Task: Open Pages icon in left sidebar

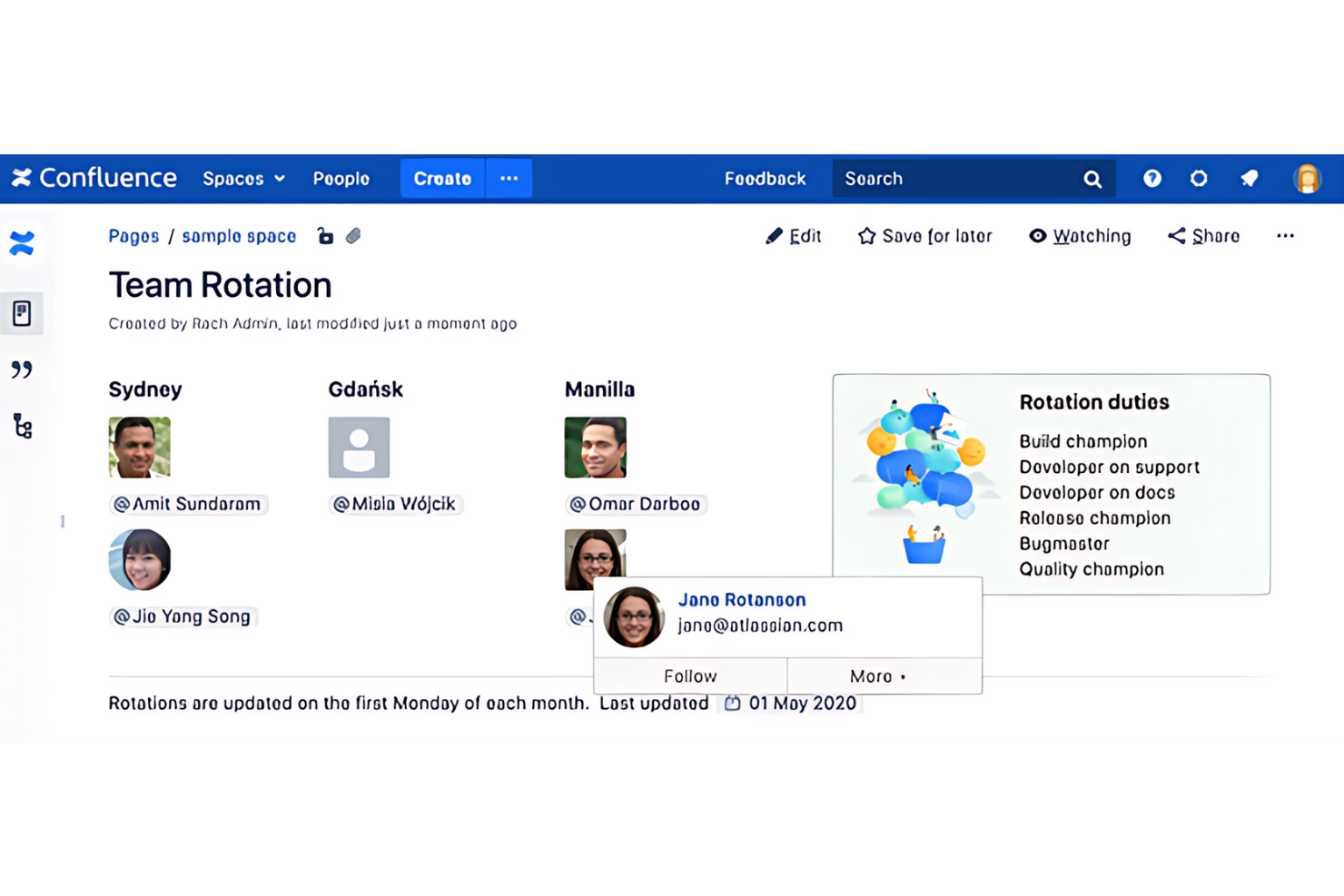Action: point(22,313)
